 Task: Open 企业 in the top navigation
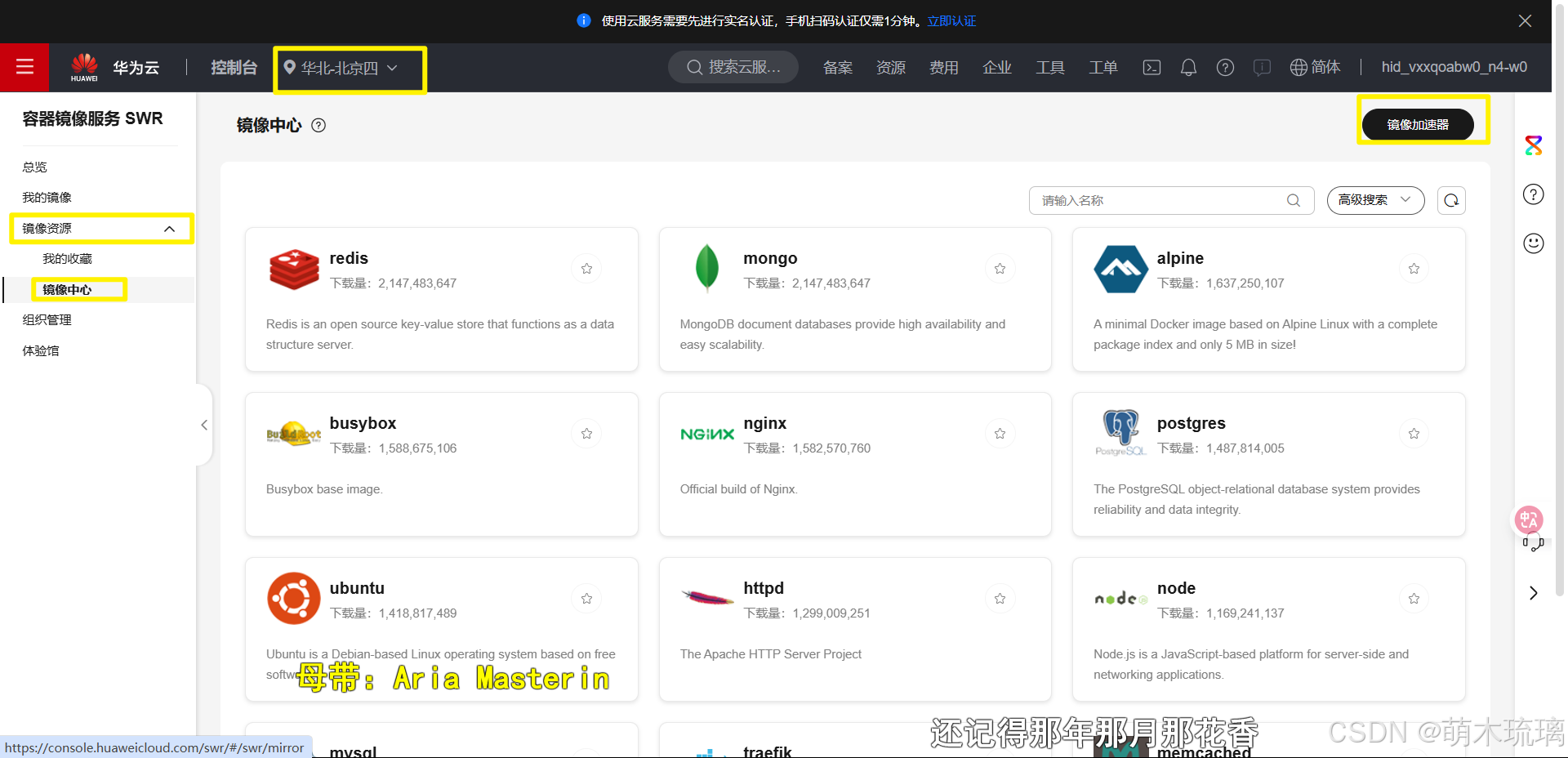pos(997,68)
